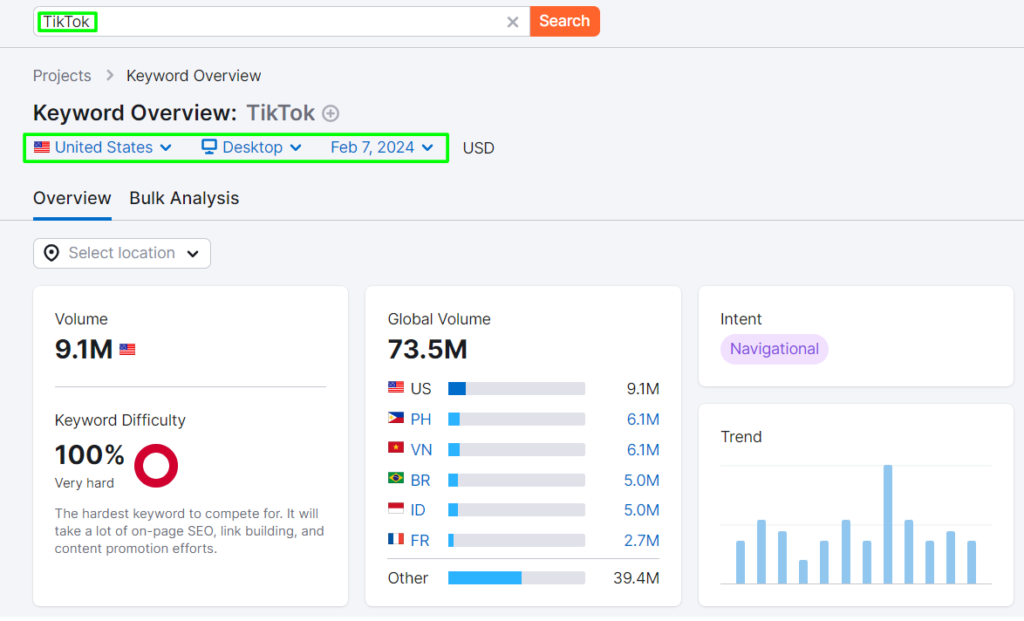Open the Select location dropdown

122,253
